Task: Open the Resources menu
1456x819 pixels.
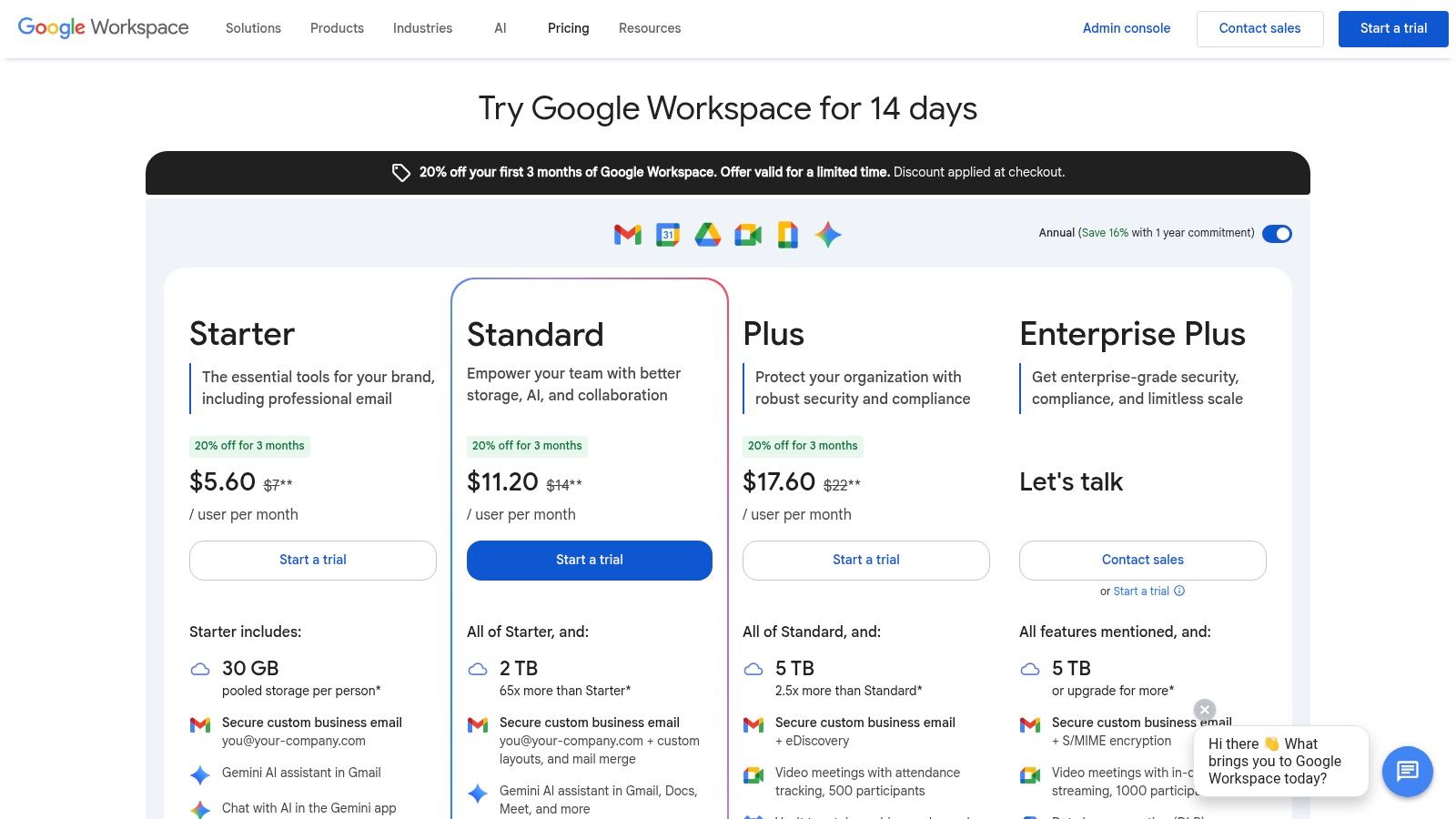Action: [649, 28]
